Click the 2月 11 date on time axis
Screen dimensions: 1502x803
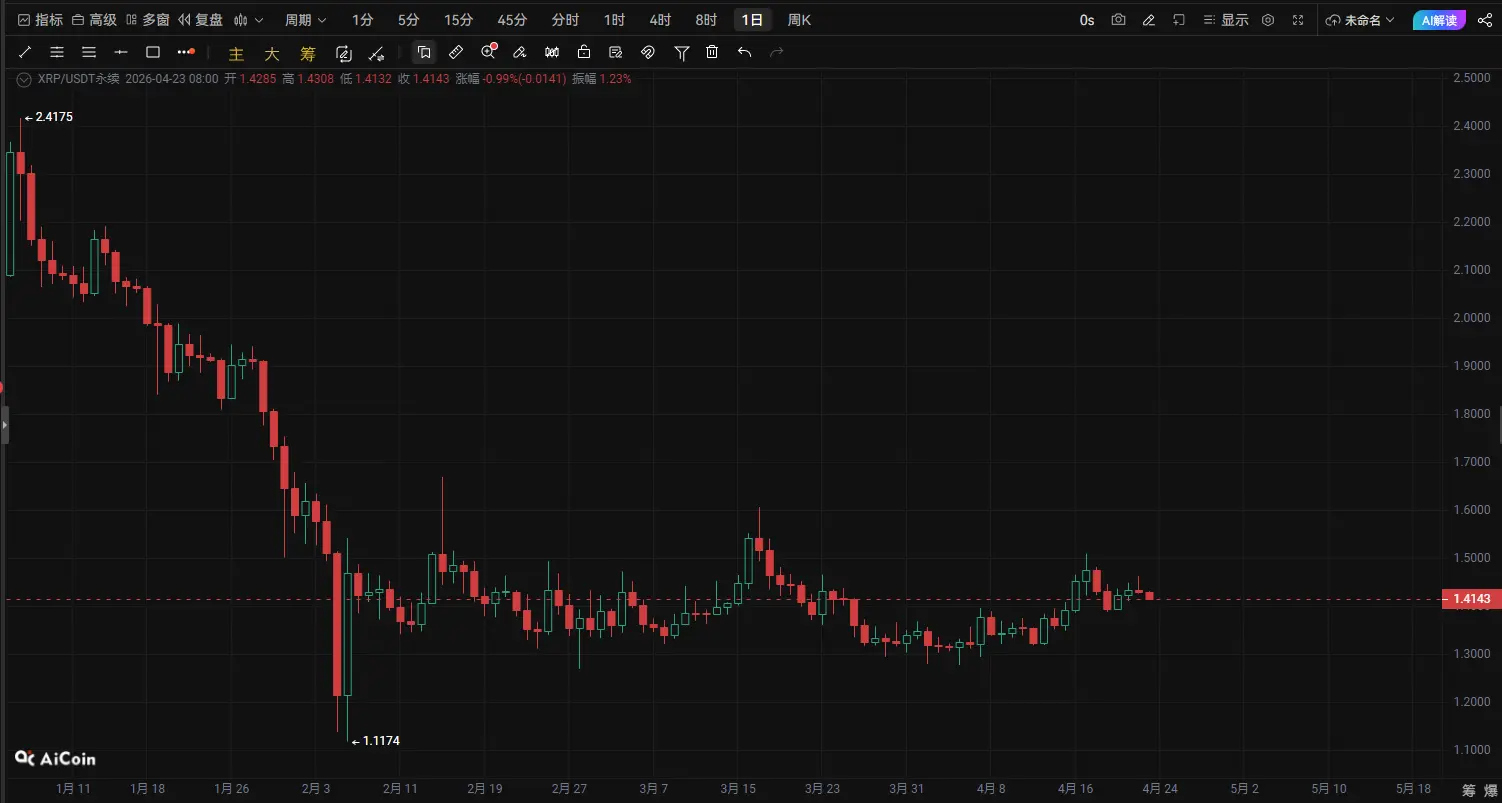[399, 789]
